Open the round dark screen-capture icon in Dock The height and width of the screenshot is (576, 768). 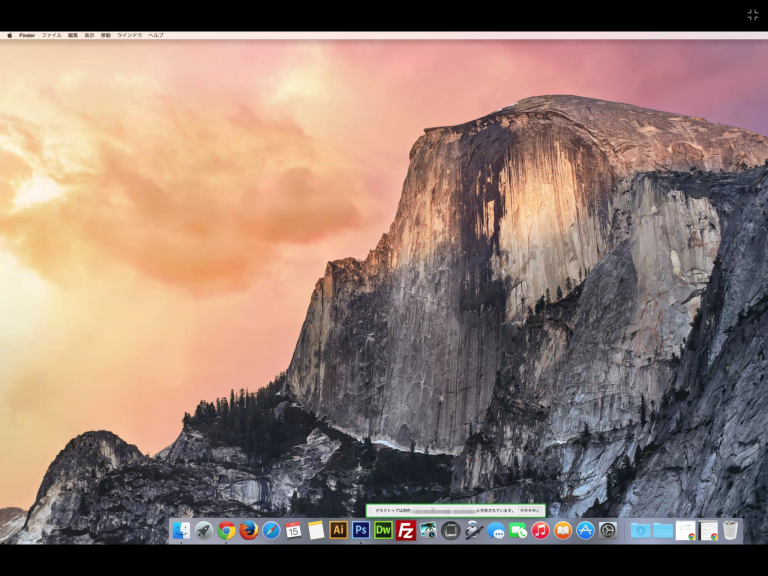(451, 530)
